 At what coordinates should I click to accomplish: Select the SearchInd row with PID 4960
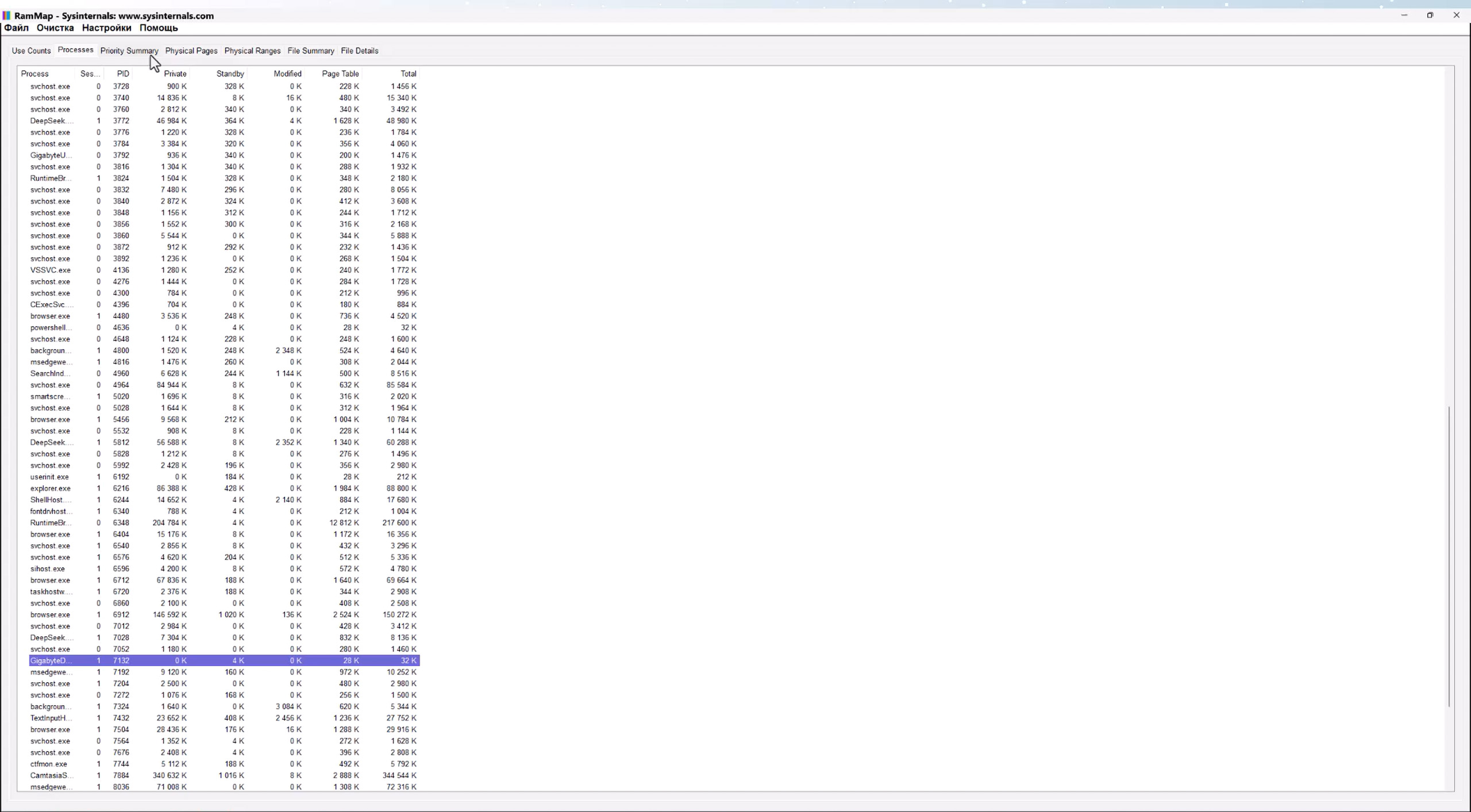point(224,373)
